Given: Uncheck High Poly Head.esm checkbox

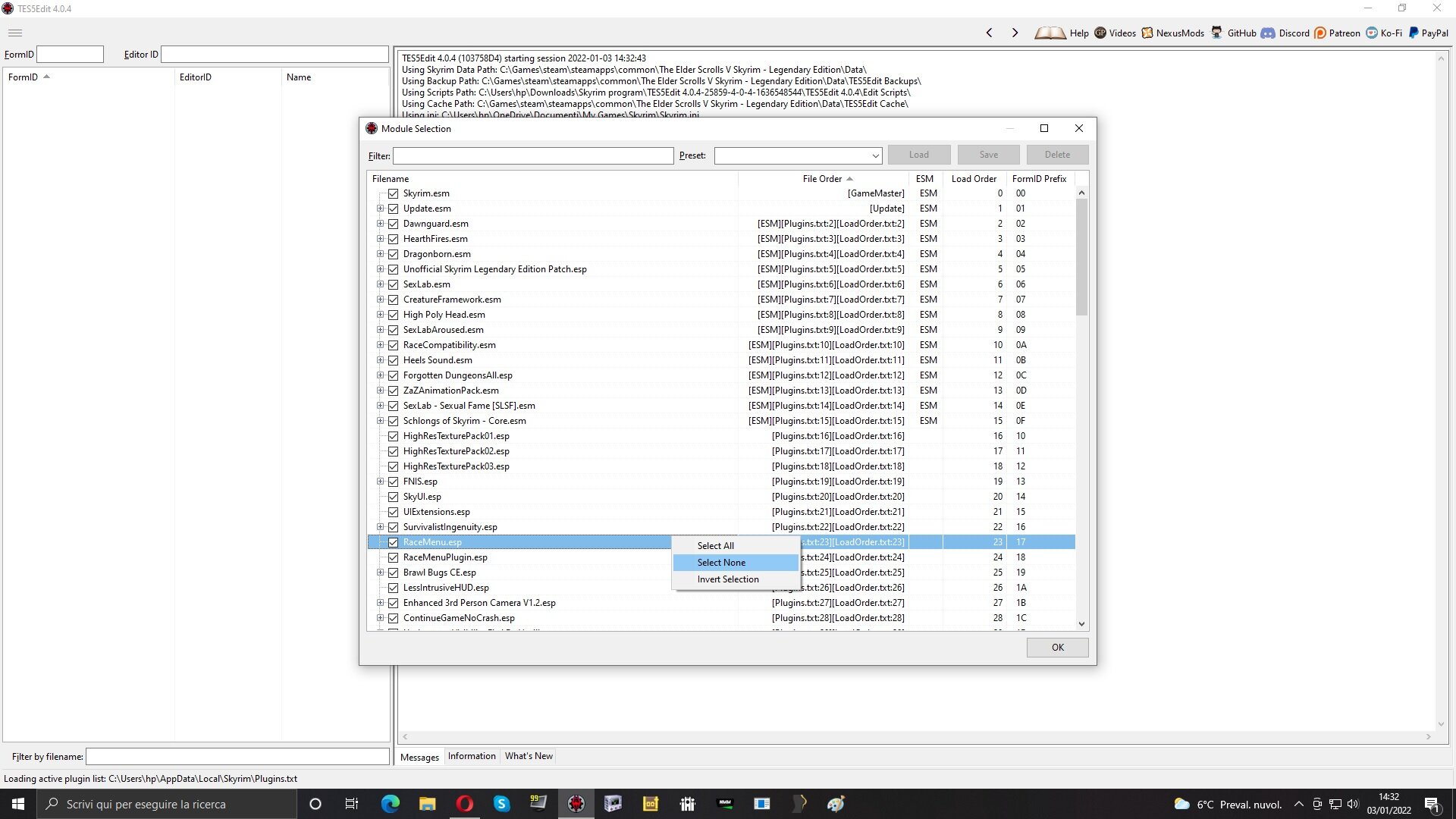Looking at the screenshot, I should [393, 315].
